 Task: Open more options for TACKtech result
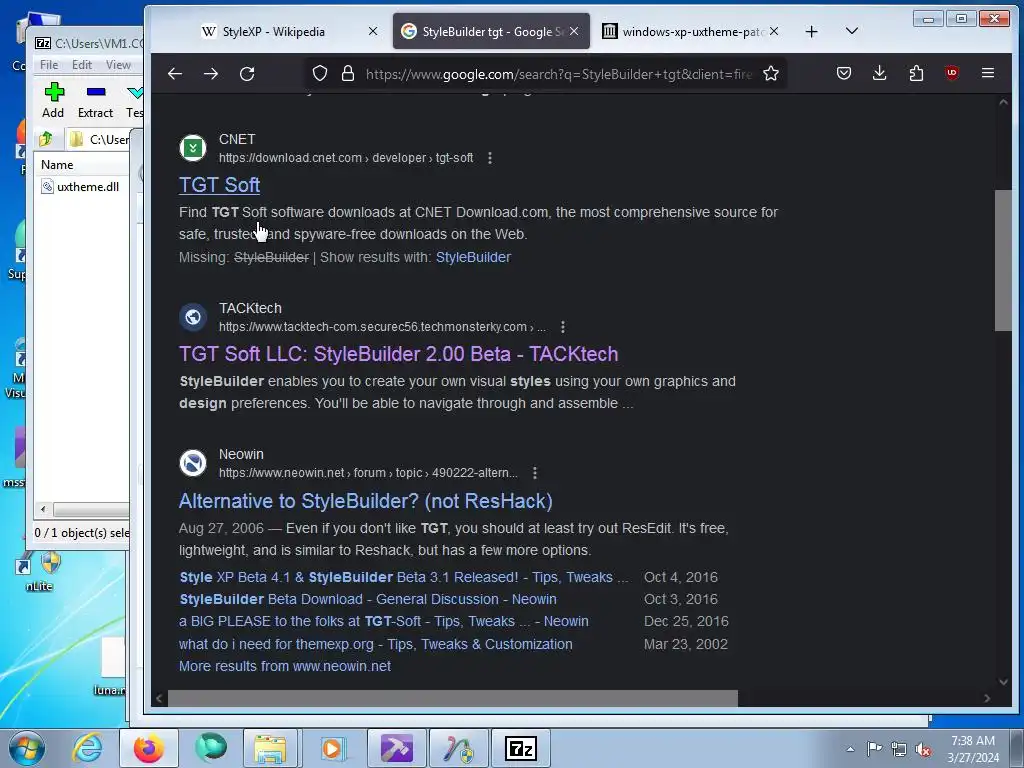click(563, 327)
